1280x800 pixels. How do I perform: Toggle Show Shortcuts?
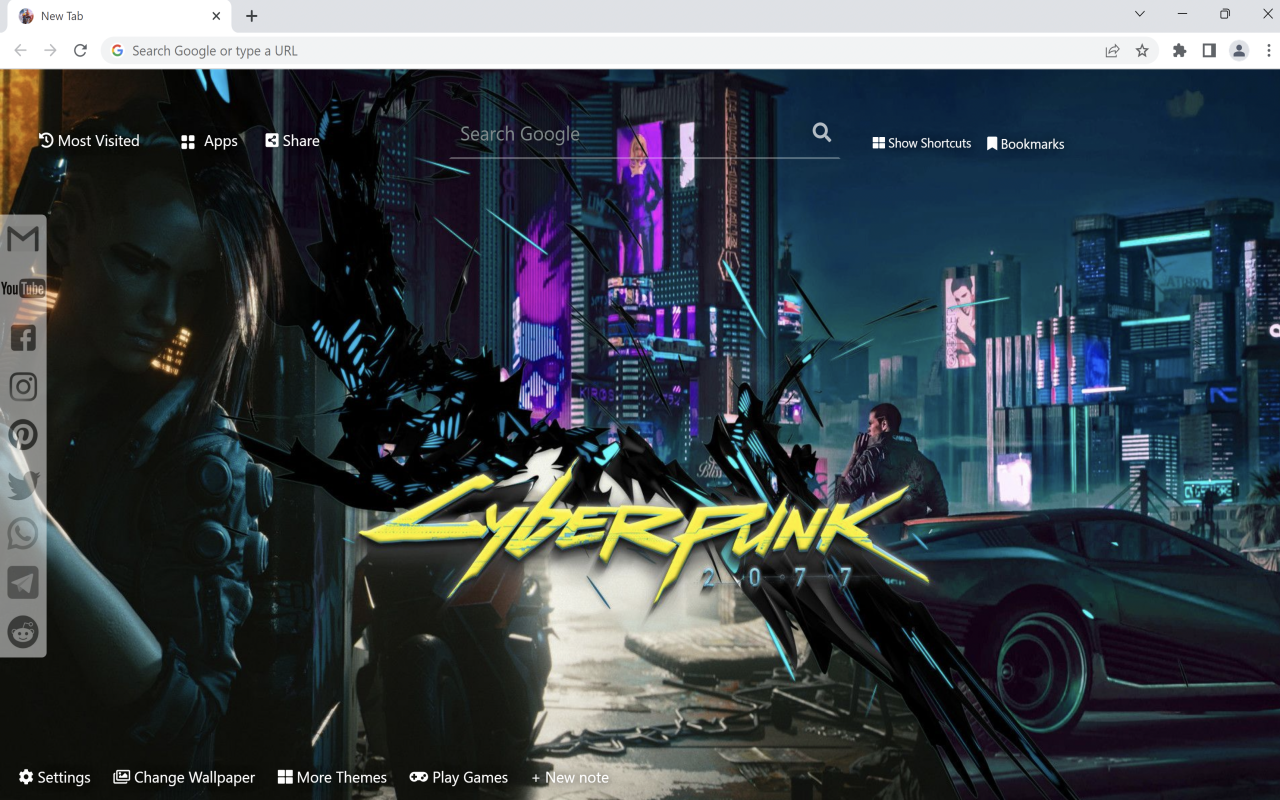(921, 143)
